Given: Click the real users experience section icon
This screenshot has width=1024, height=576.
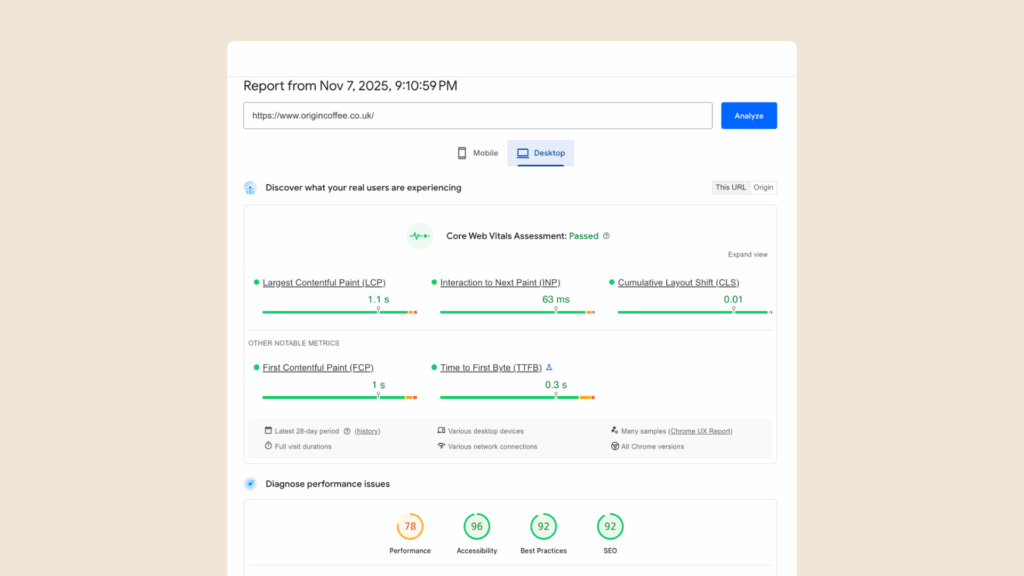Looking at the screenshot, I should pos(250,188).
